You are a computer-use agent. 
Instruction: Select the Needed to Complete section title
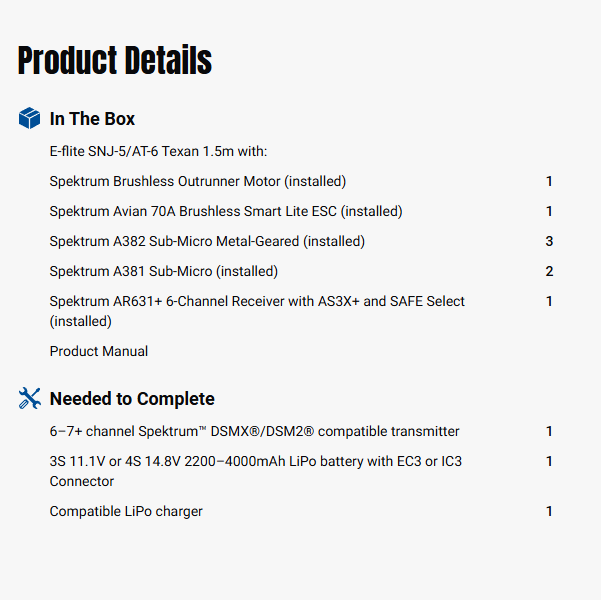coord(132,399)
